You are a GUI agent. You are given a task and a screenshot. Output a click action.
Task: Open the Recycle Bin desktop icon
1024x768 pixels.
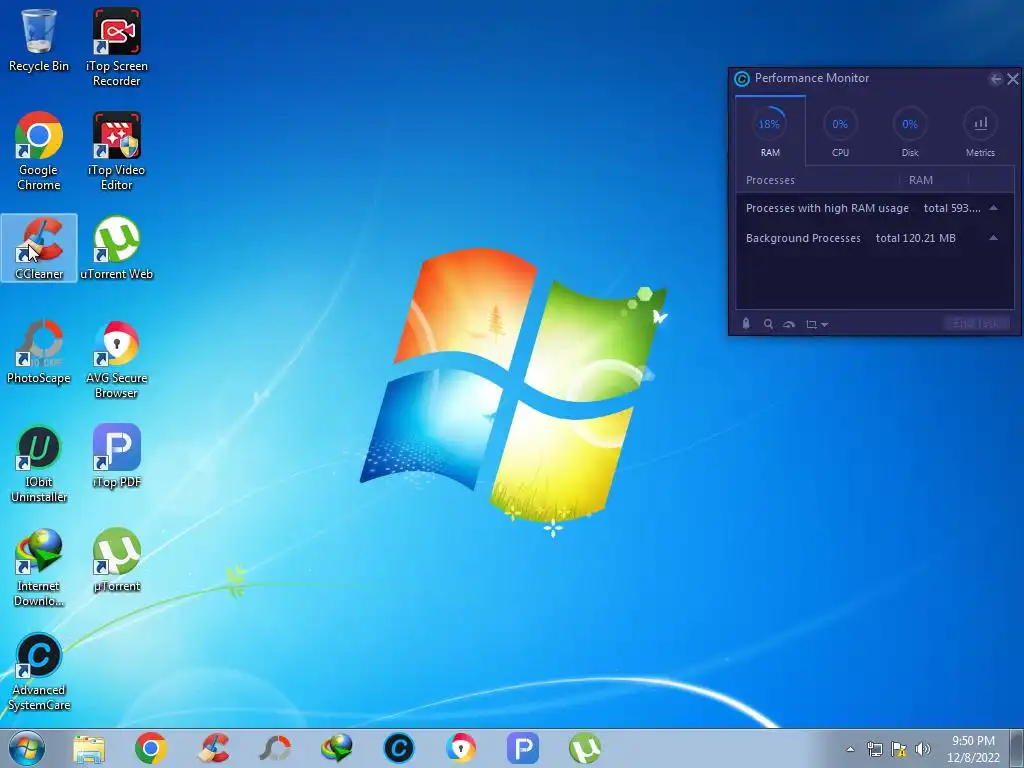point(39,40)
